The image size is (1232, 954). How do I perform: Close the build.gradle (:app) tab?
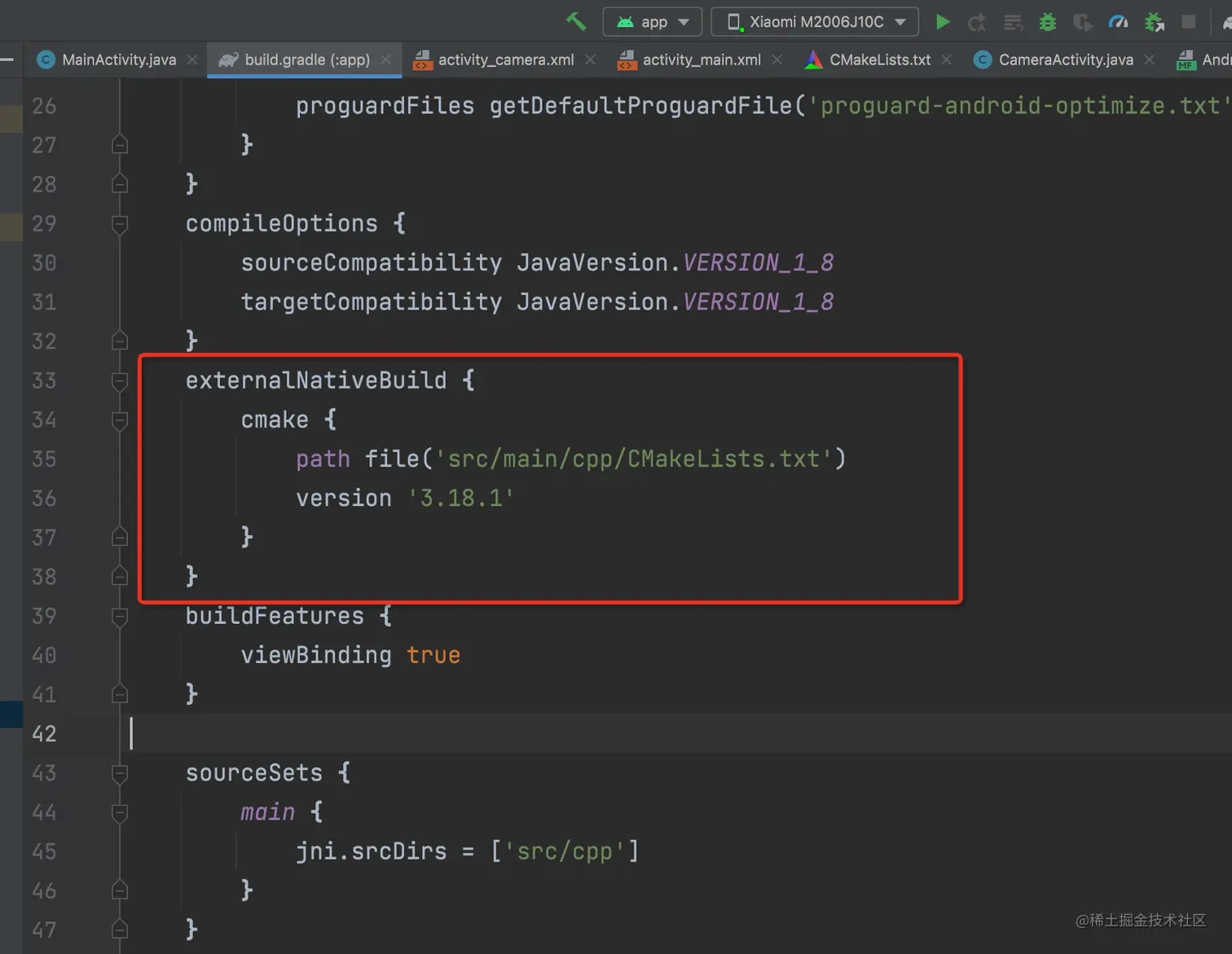tap(386, 59)
